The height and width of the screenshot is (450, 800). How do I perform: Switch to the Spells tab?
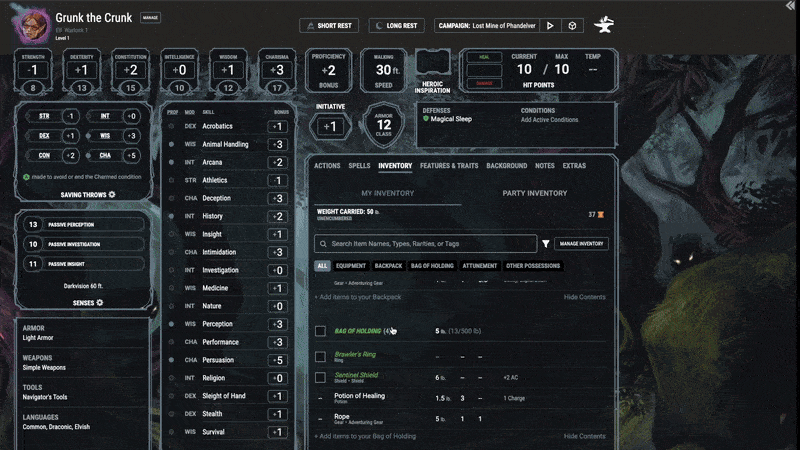tap(359, 165)
